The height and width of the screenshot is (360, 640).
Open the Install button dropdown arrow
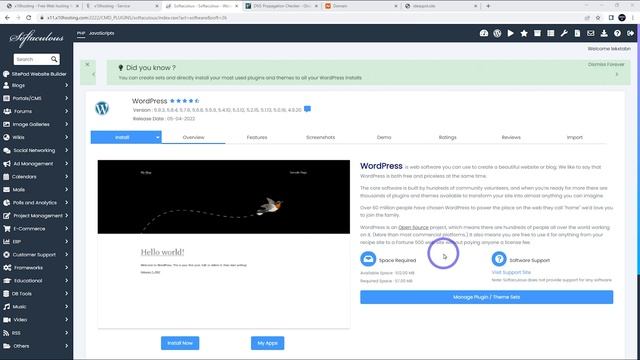click(158, 138)
